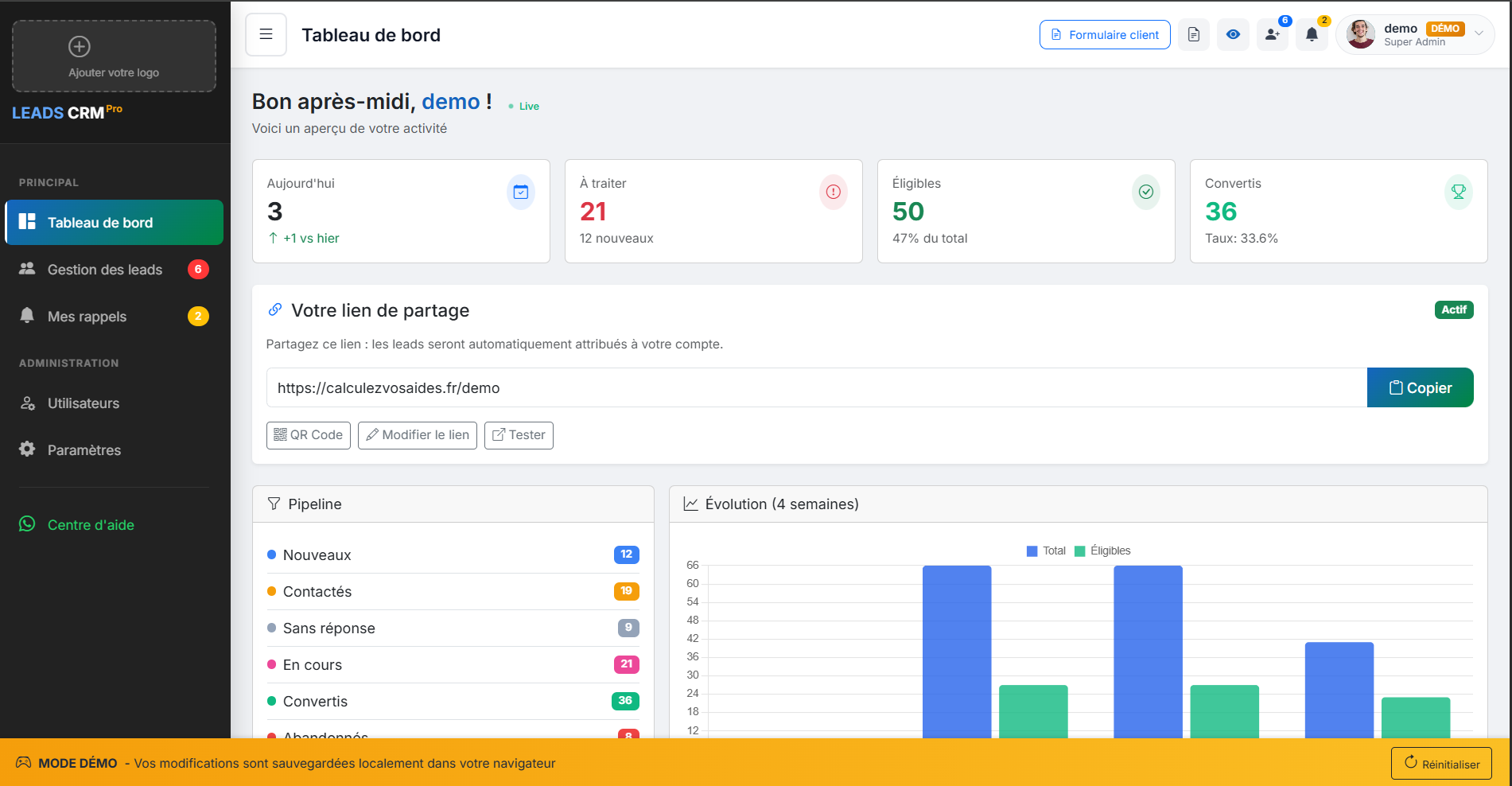1512x786 pixels.
Task: Click the QR Code button for share link
Action: pos(308,435)
